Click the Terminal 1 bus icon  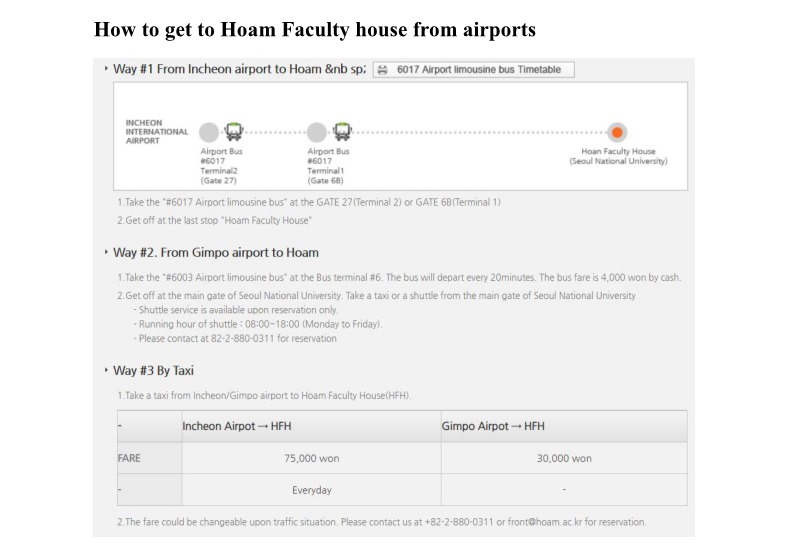[x=342, y=131]
